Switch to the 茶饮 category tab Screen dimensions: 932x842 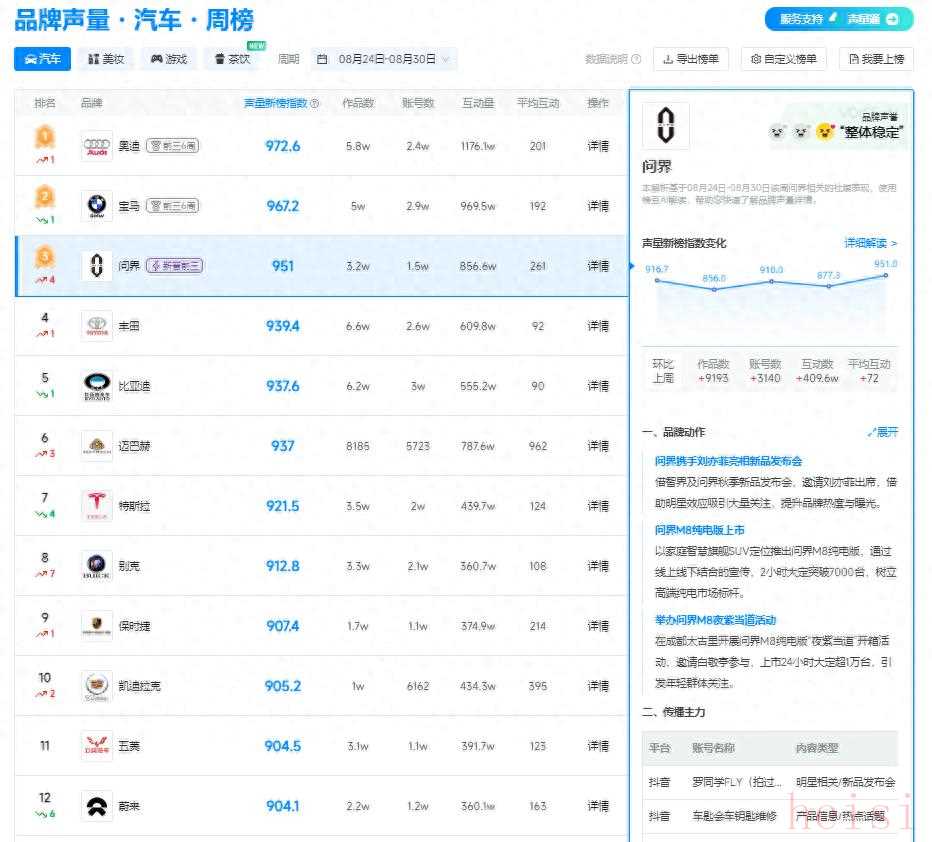pos(232,59)
